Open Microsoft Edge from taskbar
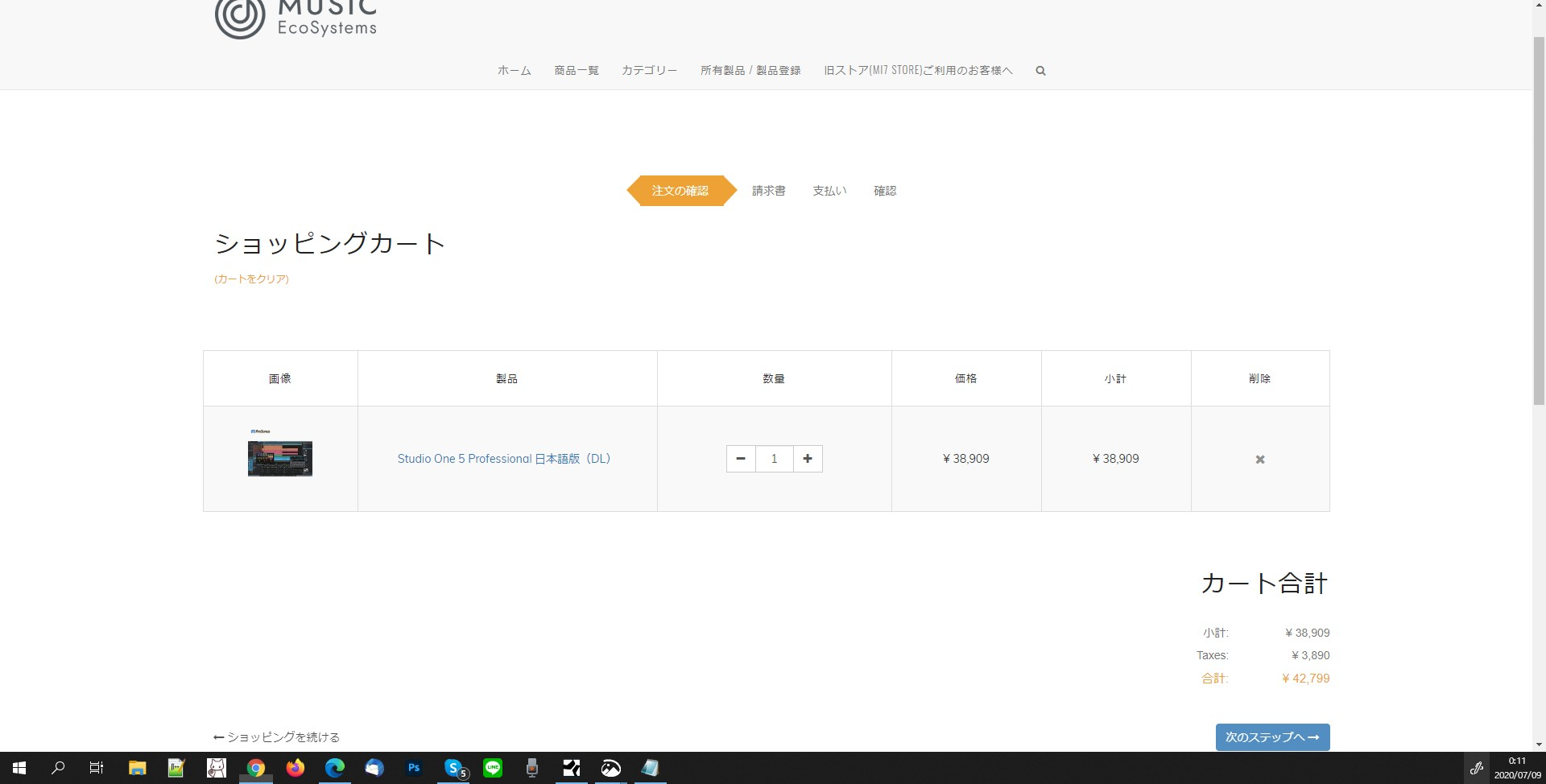Viewport: 1546px width, 784px height. pos(334,768)
